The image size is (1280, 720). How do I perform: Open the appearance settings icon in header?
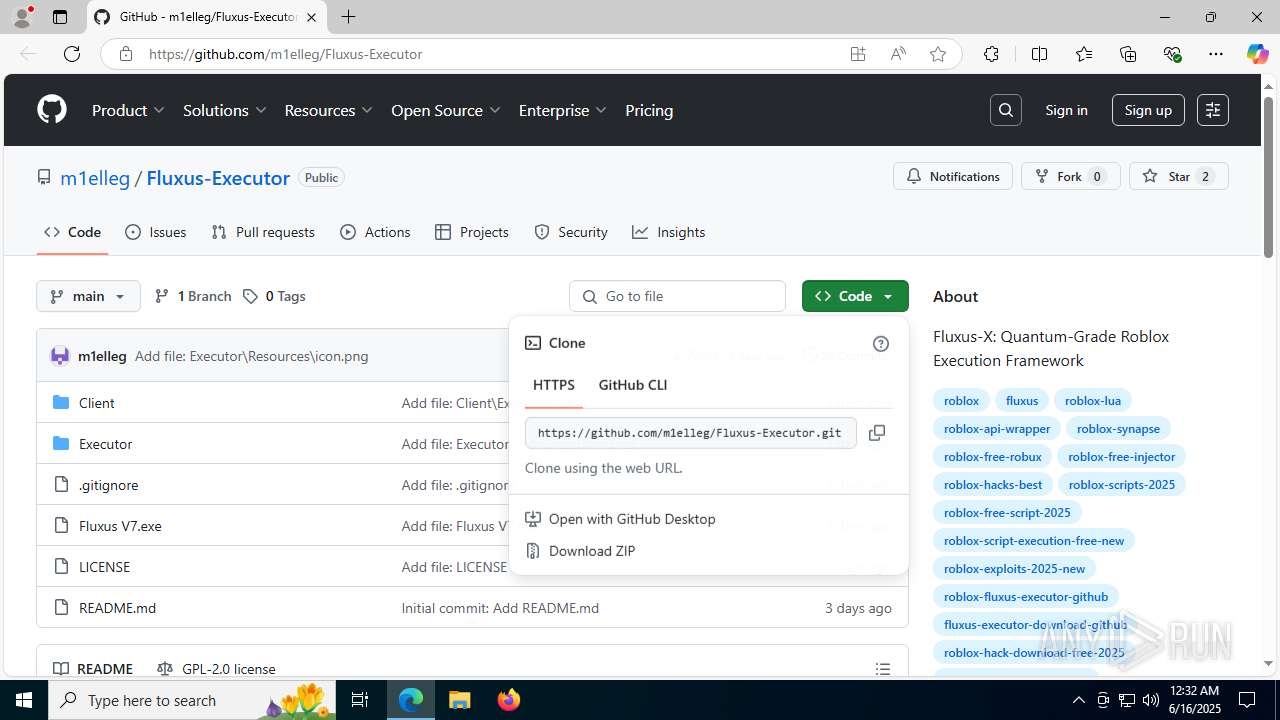pyautogui.click(x=1213, y=110)
